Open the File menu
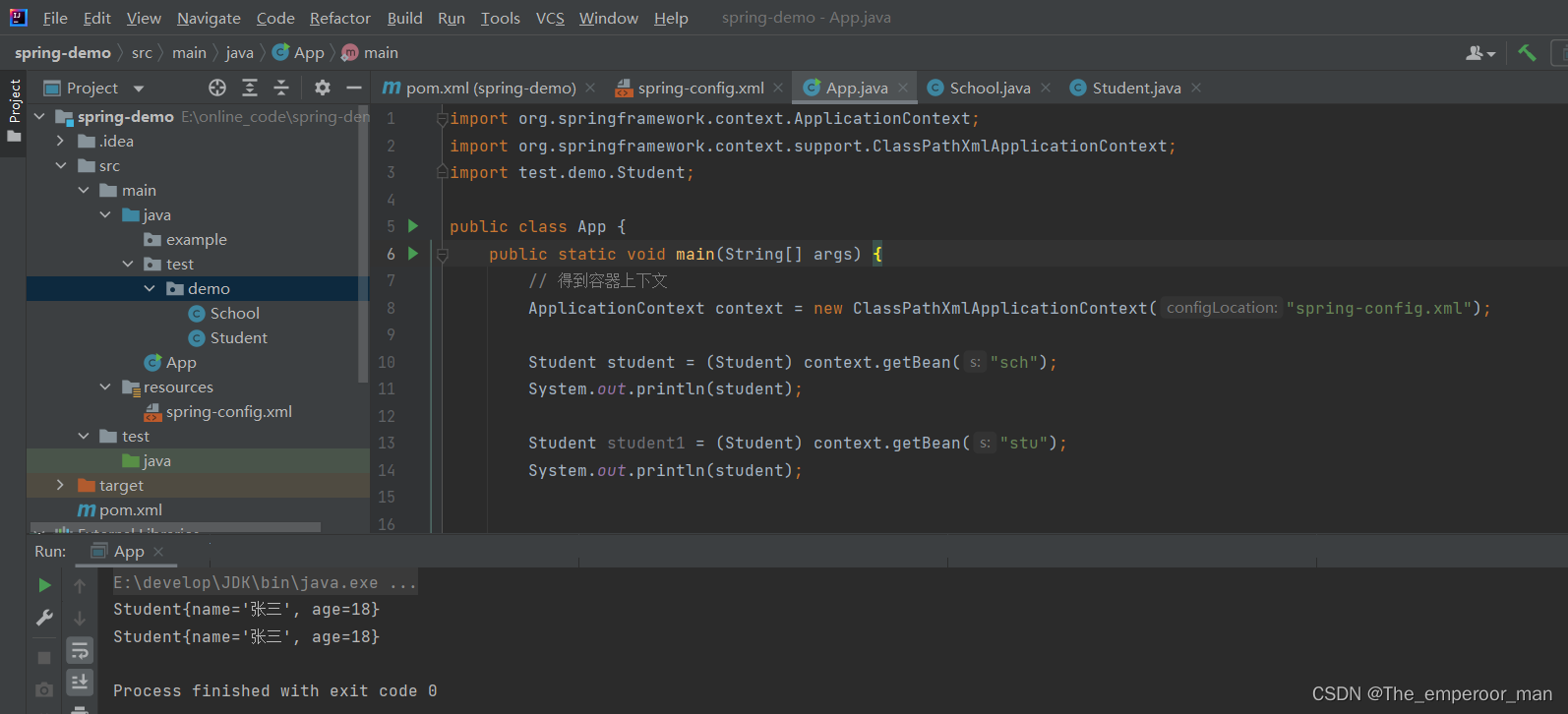This screenshot has height=714, width=1568. pyautogui.click(x=55, y=18)
